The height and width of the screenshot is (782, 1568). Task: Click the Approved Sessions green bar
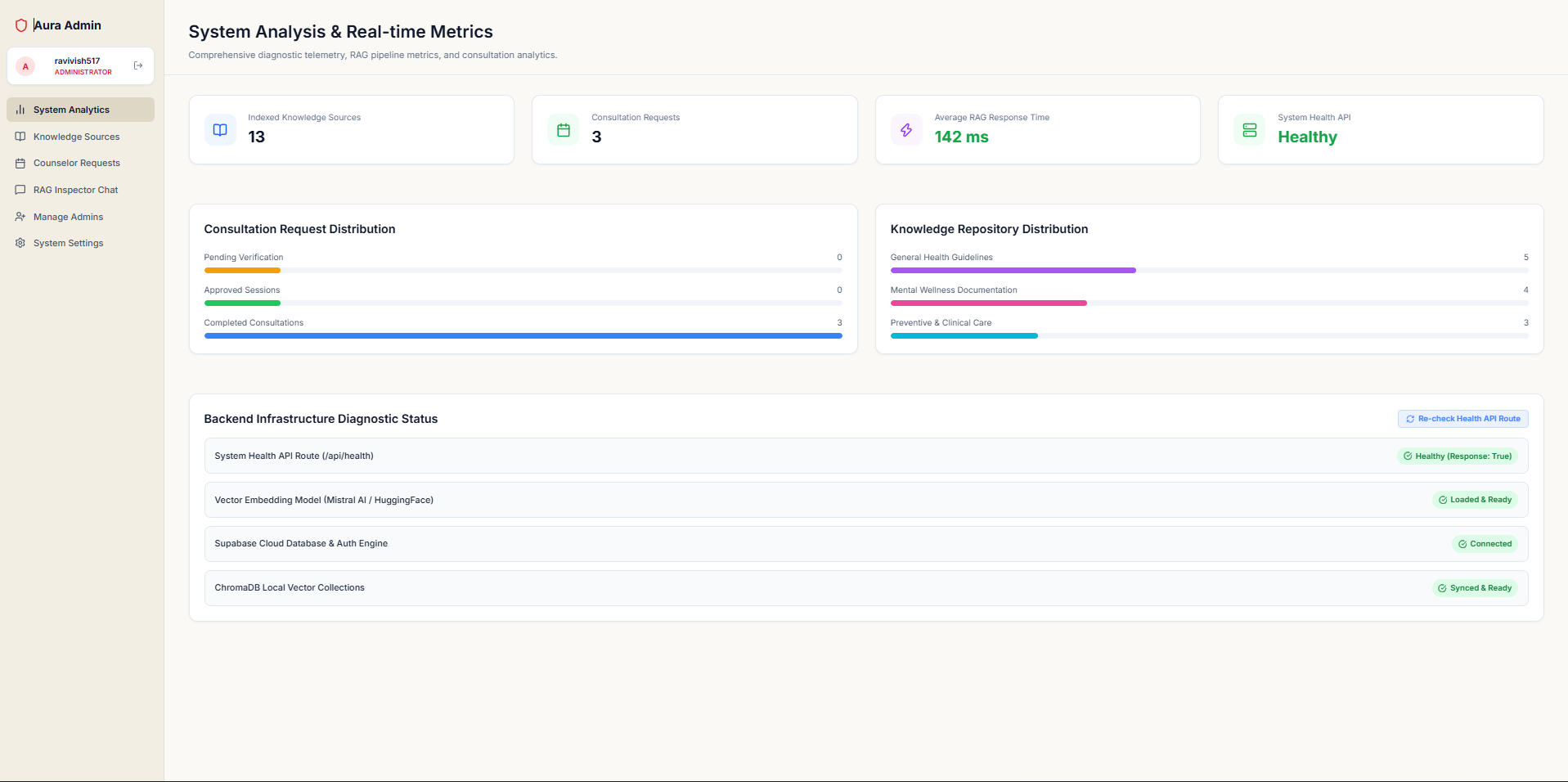(242, 303)
